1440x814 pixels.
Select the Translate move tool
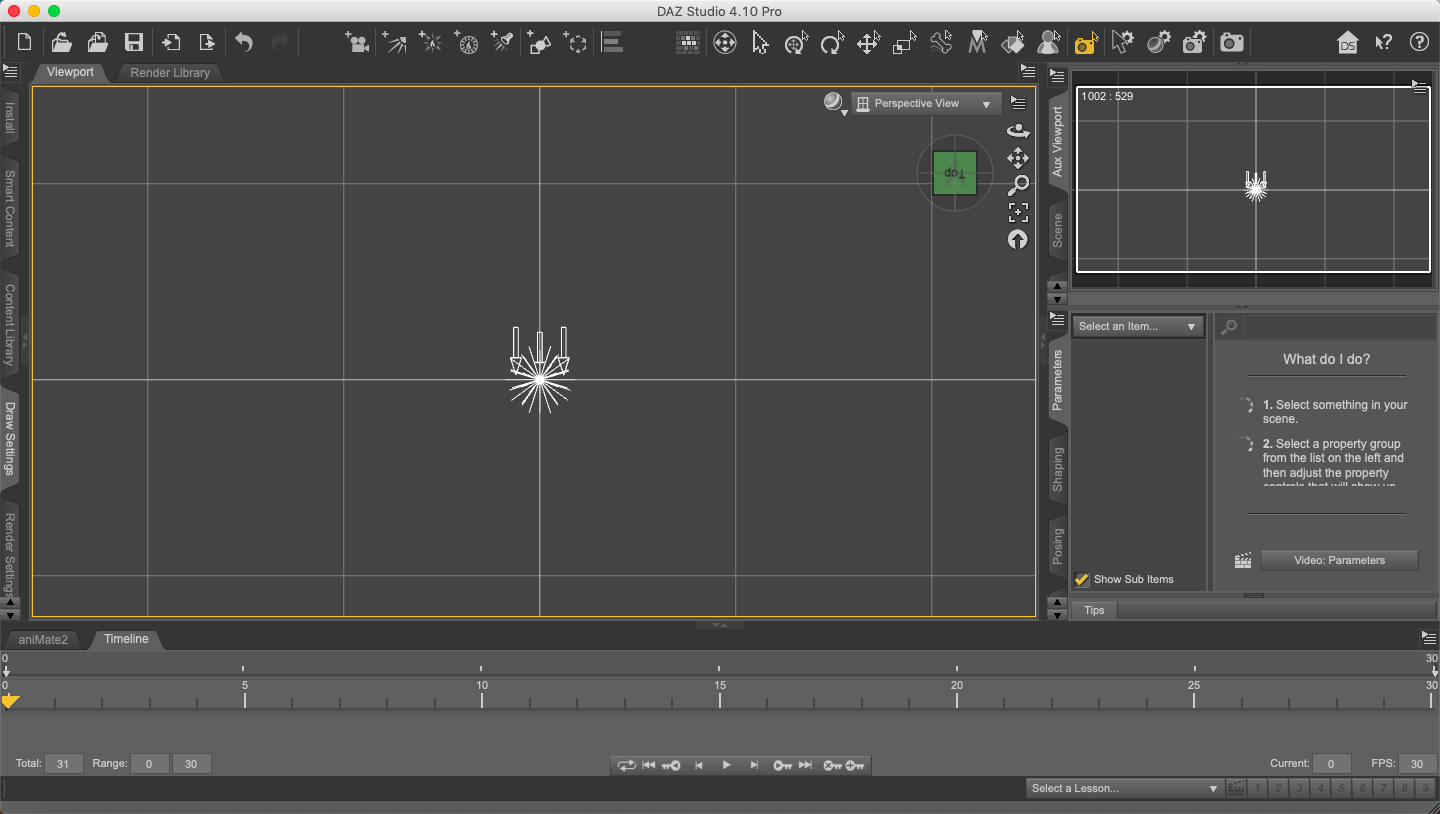point(868,42)
